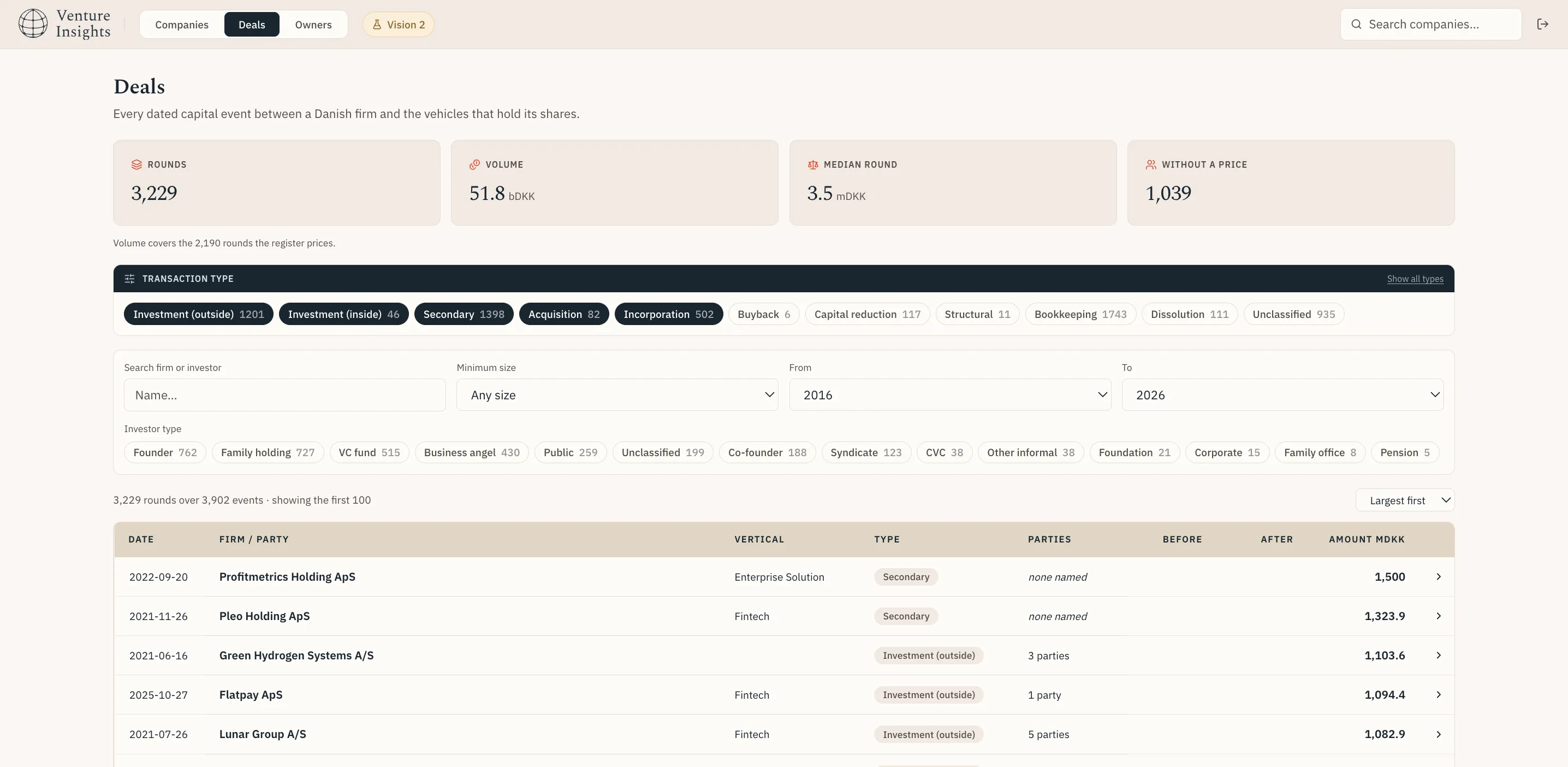1568x767 pixels.
Task: Filter by CVC investor type
Action: [944, 452]
